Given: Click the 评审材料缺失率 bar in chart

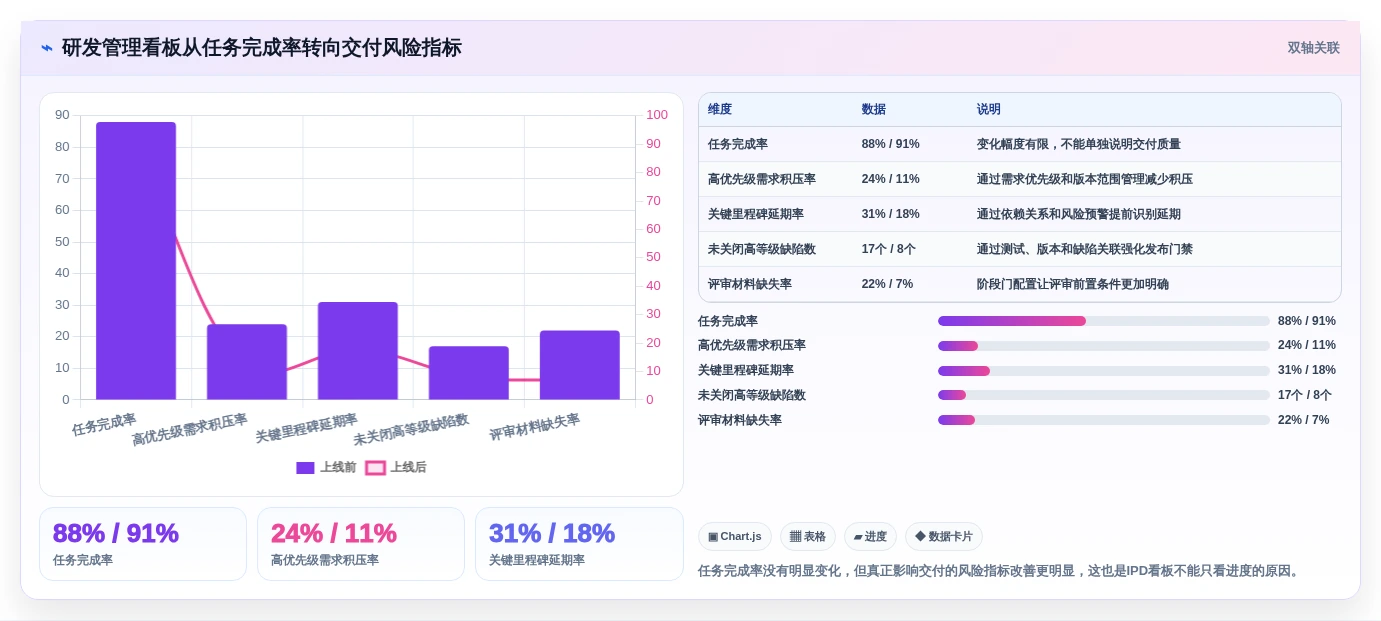Looking at the screenshot, I should click(x=580, y=365).
